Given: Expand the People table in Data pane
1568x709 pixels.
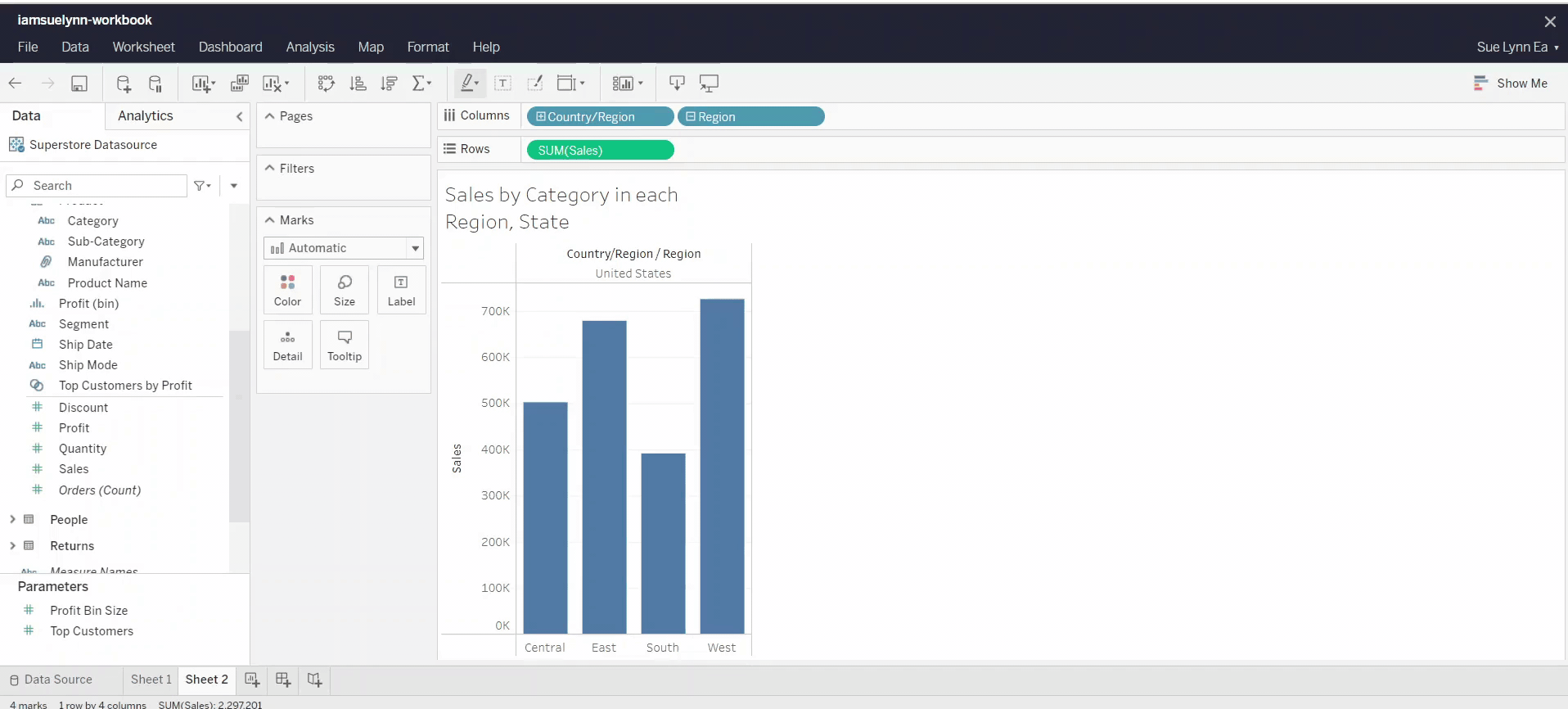Looking at the screenshot, I should coord(12,520).
